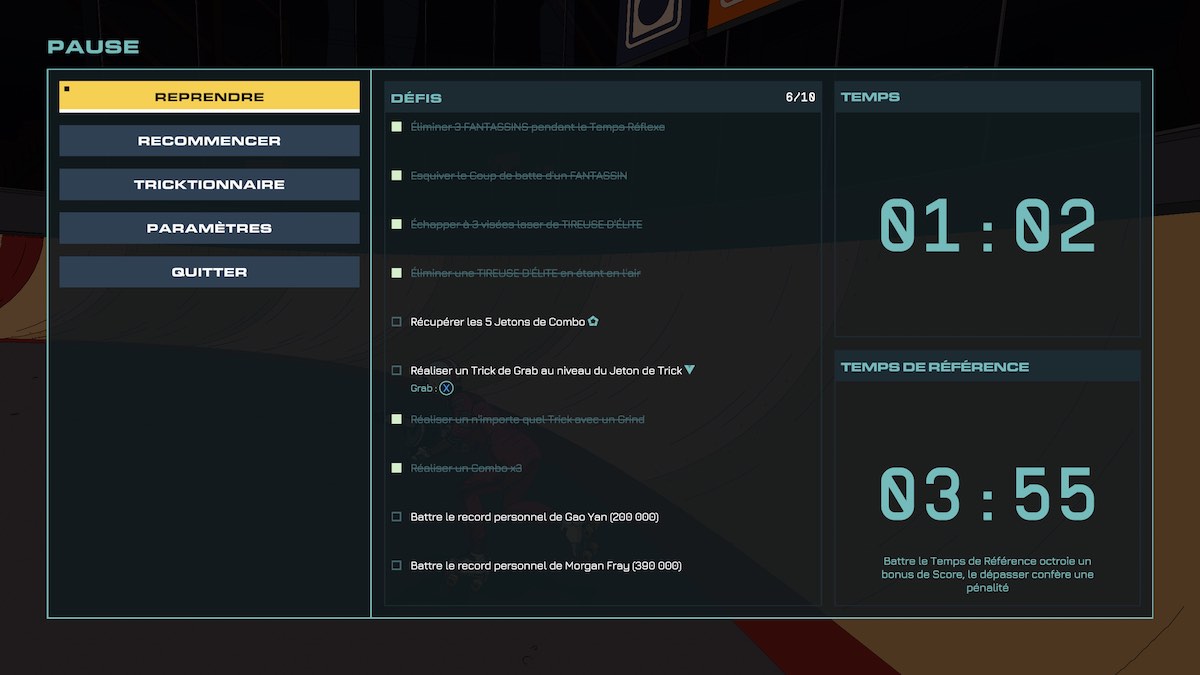Click checkbox for Esquiver le Coup de batte
The image size is (1200, 675).
point(397,176)
